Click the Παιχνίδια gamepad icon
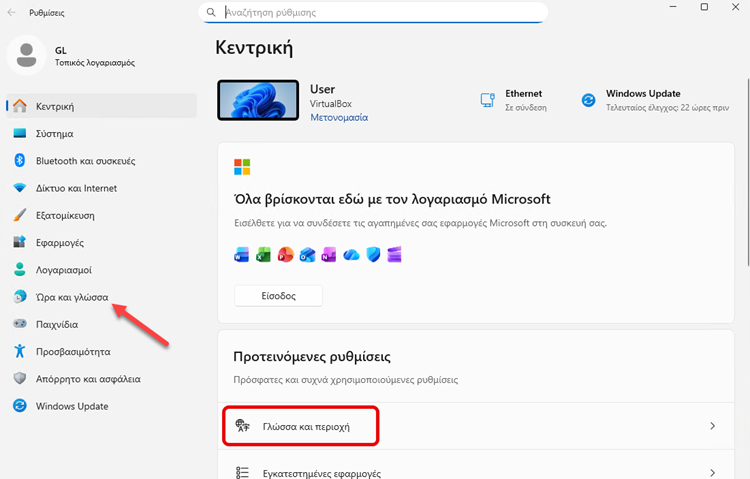Viewport: 750px width, 479px height. 19,324
